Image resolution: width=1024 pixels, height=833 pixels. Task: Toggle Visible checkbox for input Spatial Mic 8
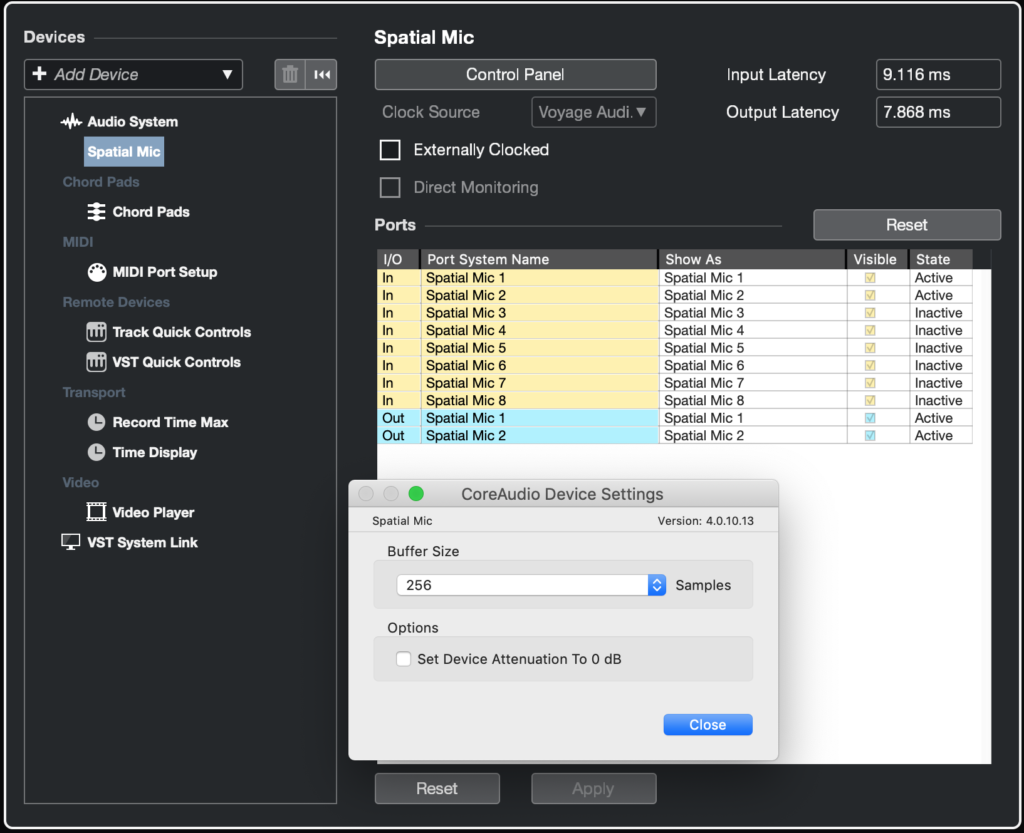(870, 401)
